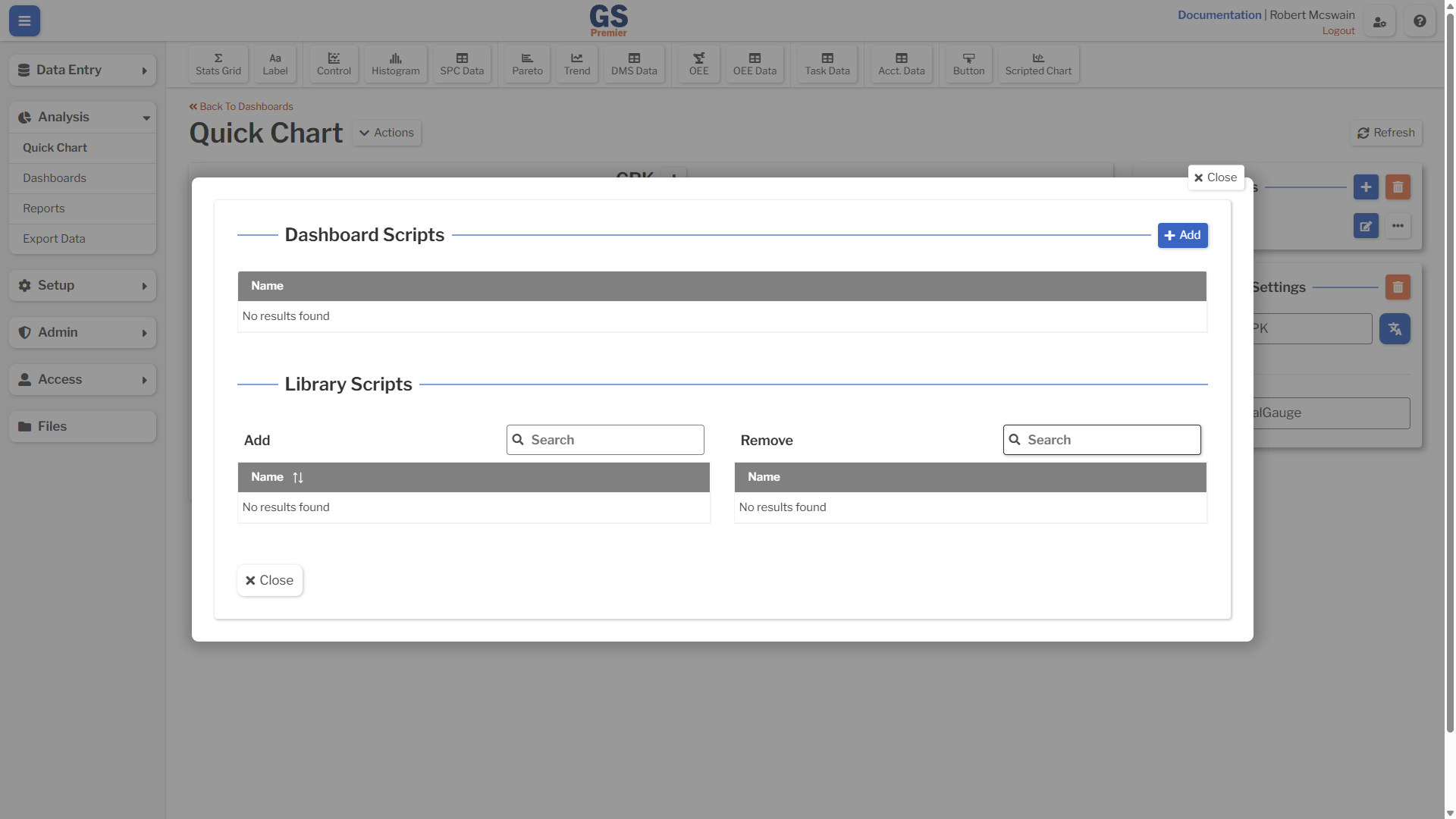Add a Stats Grid widget
The height and width of the screenshot is (819, 1456).
click(218, 64)
